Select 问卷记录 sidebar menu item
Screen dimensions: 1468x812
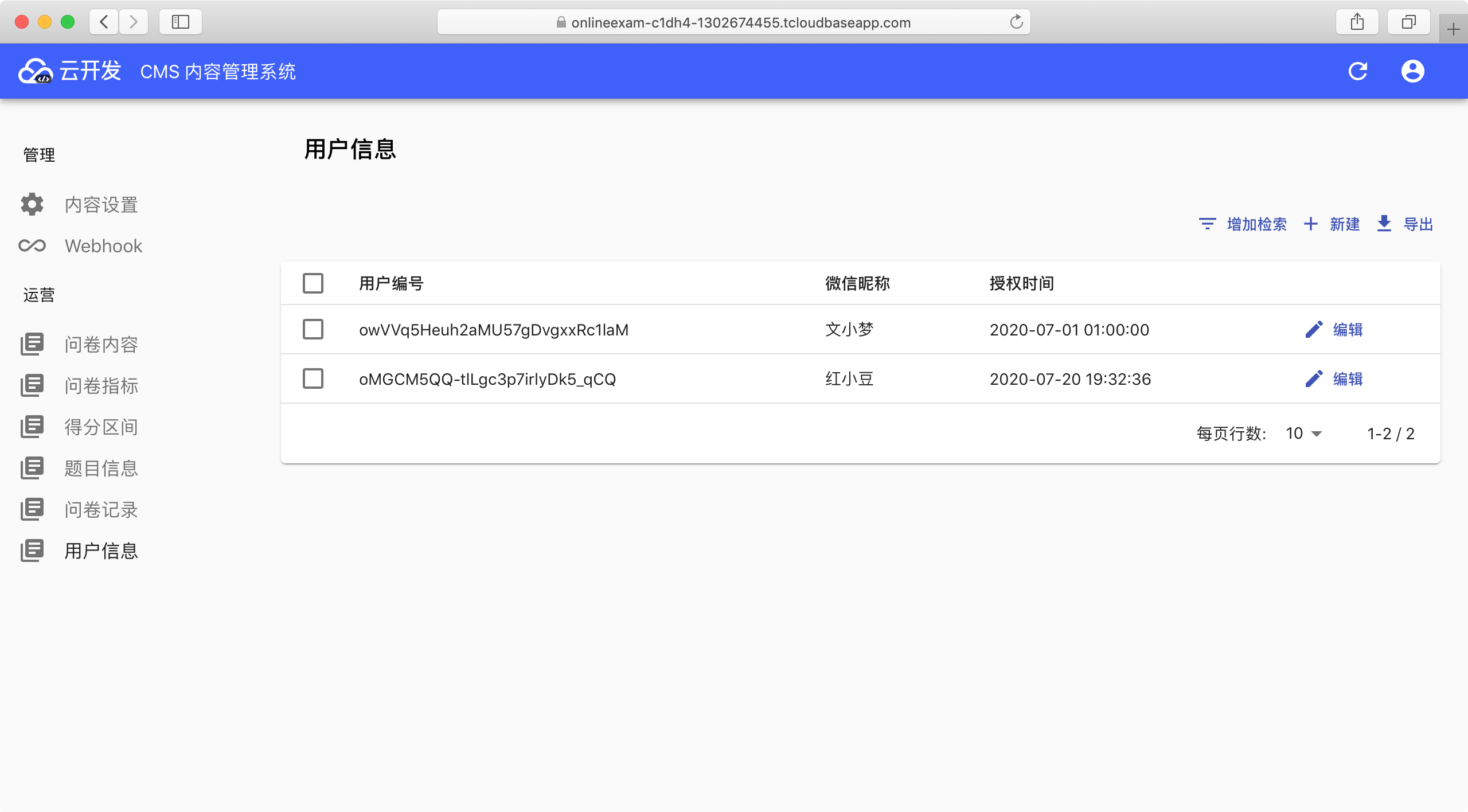tap(101, 510)
